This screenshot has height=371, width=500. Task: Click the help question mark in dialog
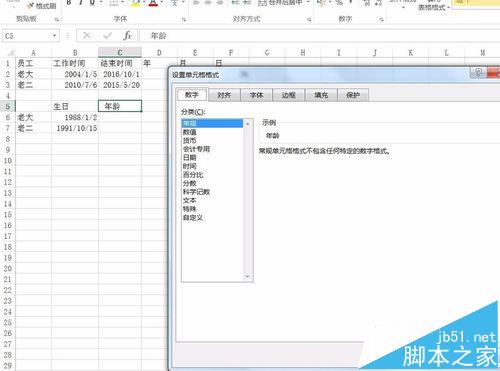click(x=478, y=73)
